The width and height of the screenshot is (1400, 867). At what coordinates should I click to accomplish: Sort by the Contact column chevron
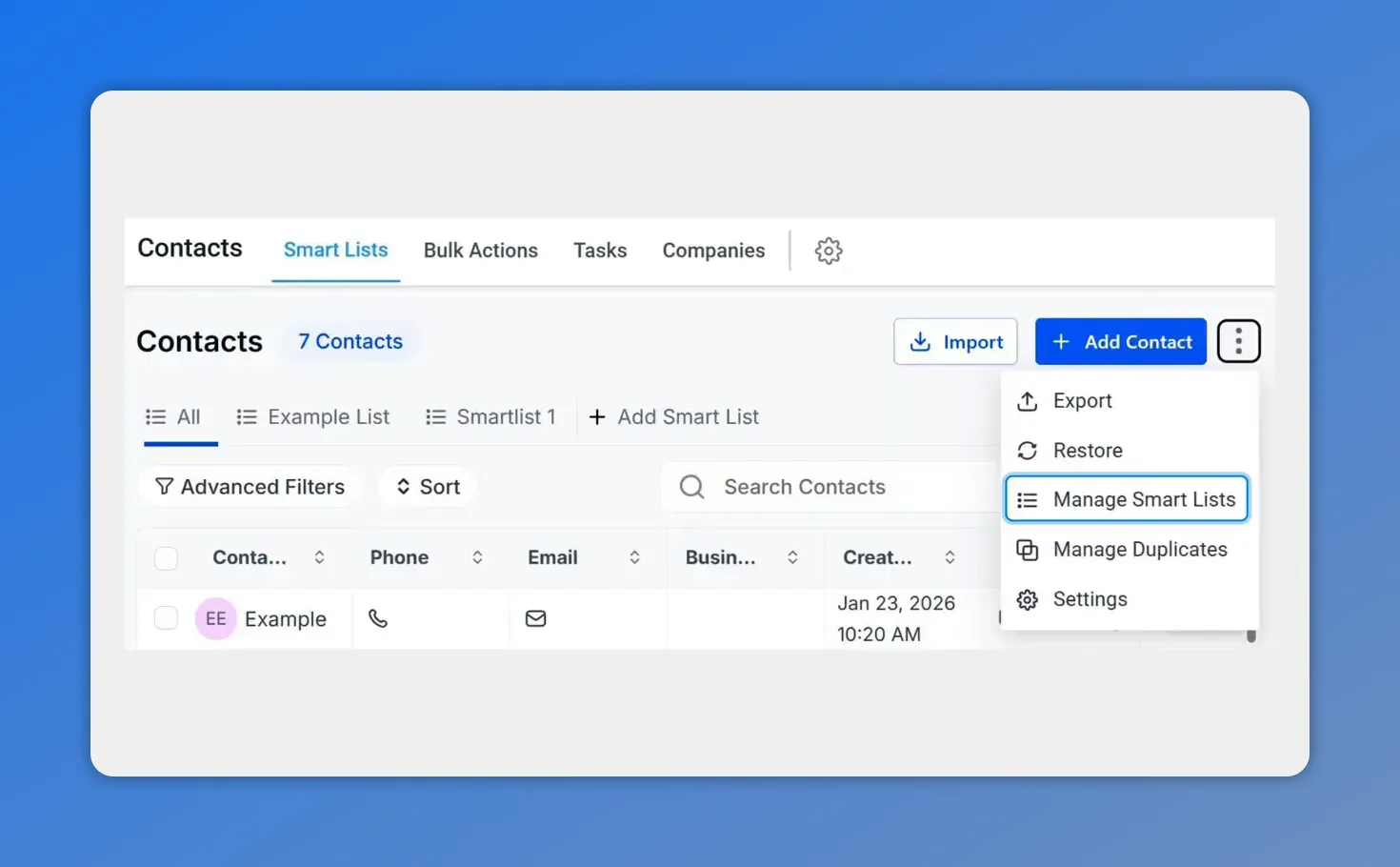[320, 557]
